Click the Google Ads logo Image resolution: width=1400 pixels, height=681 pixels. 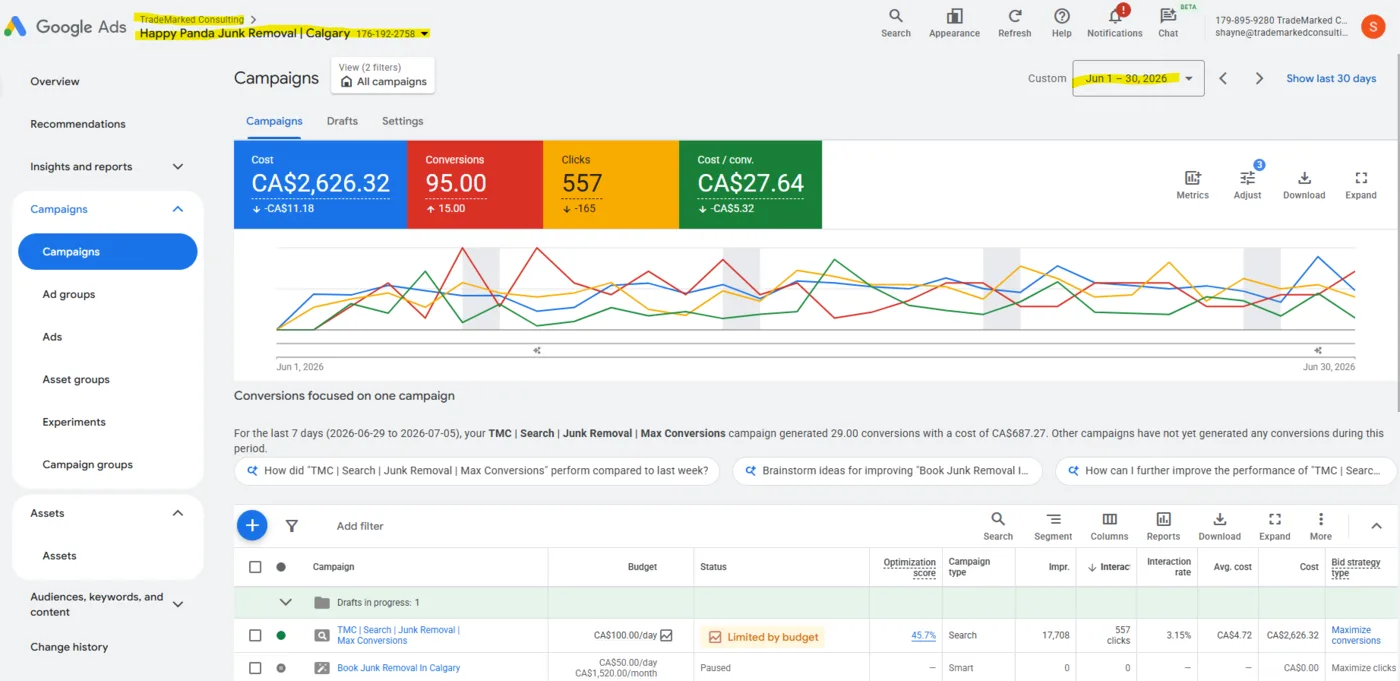pos(65,27)
